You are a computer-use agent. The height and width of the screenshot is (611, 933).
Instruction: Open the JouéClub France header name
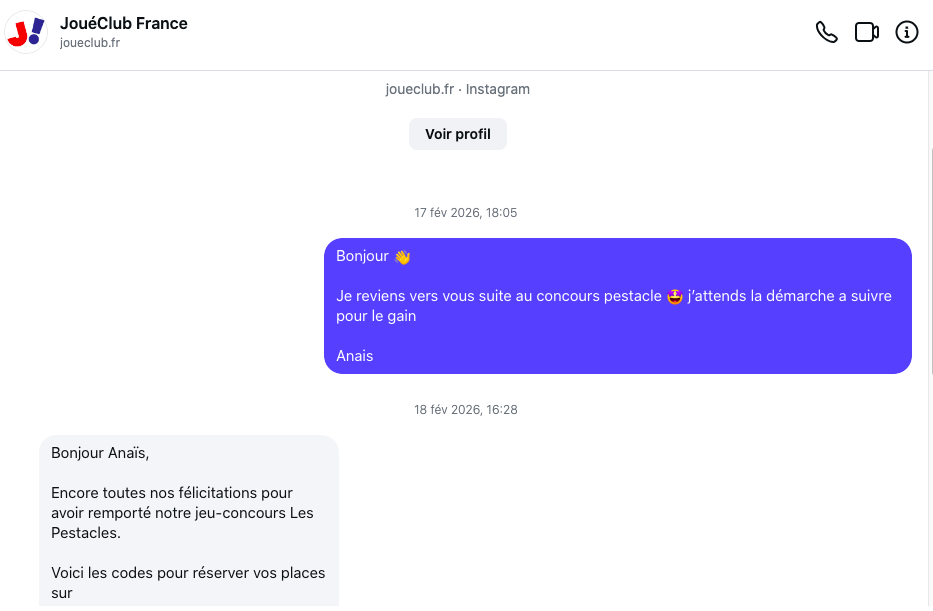click(123, 23)
